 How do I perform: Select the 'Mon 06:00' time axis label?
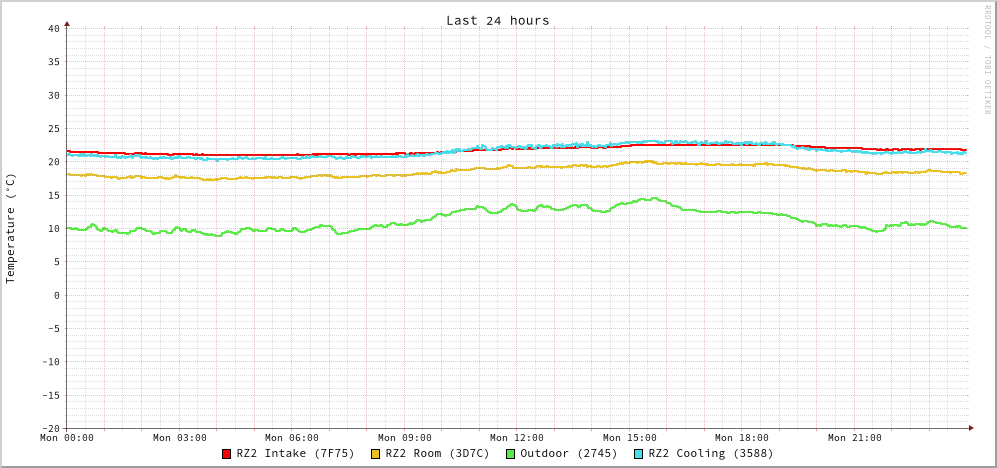(292, 438)
